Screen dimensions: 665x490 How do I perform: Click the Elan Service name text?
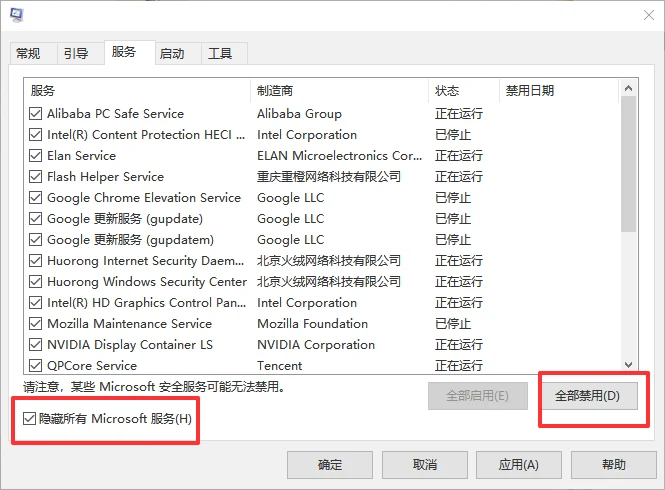tap(81, 156)
